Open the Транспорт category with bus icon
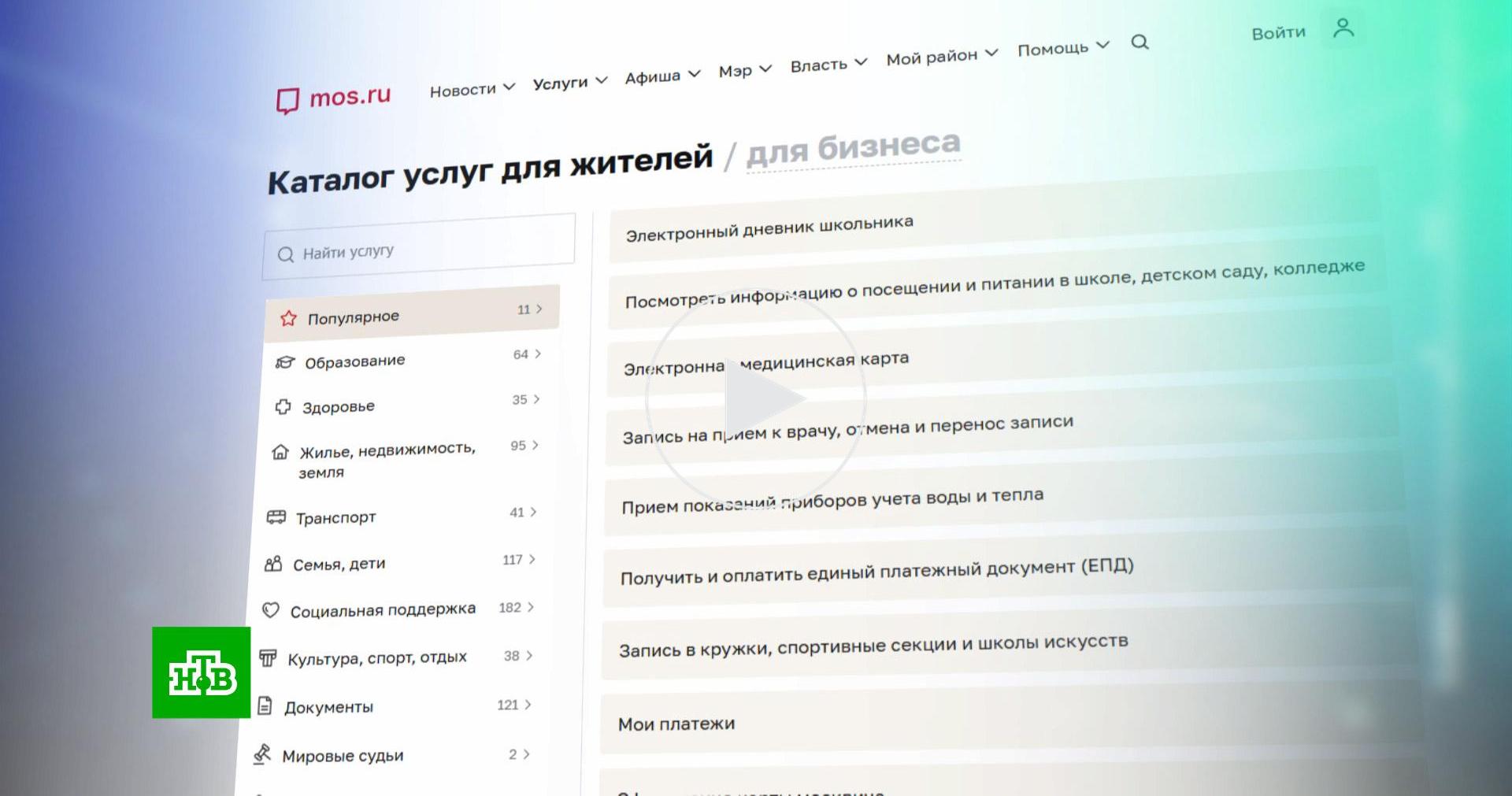Image resolution: width=1512 pixels, height=796 pixels. coord(335,517)
